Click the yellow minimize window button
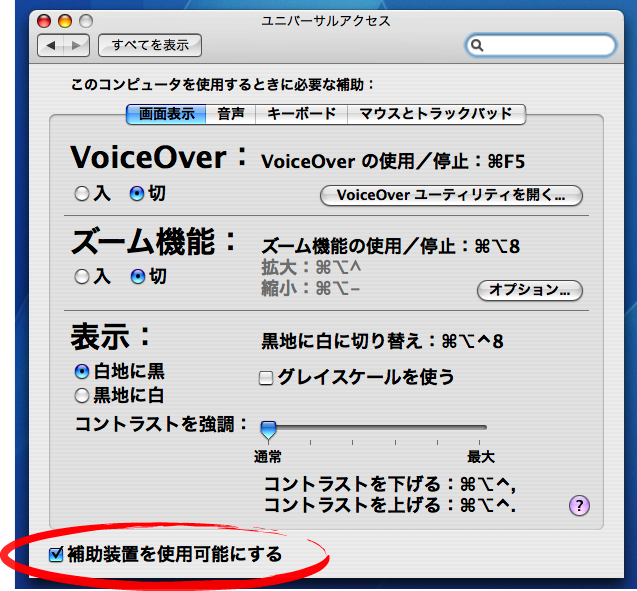 [x=65, y=20]
